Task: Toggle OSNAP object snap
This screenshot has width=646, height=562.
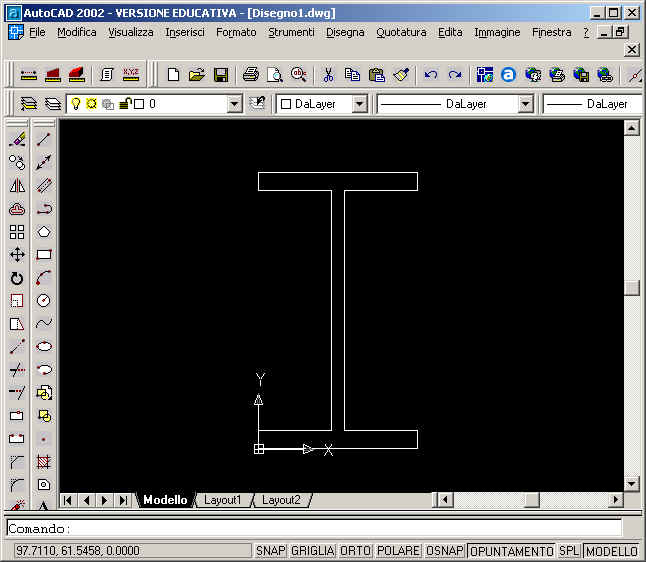Action: (x=445, y=551)
